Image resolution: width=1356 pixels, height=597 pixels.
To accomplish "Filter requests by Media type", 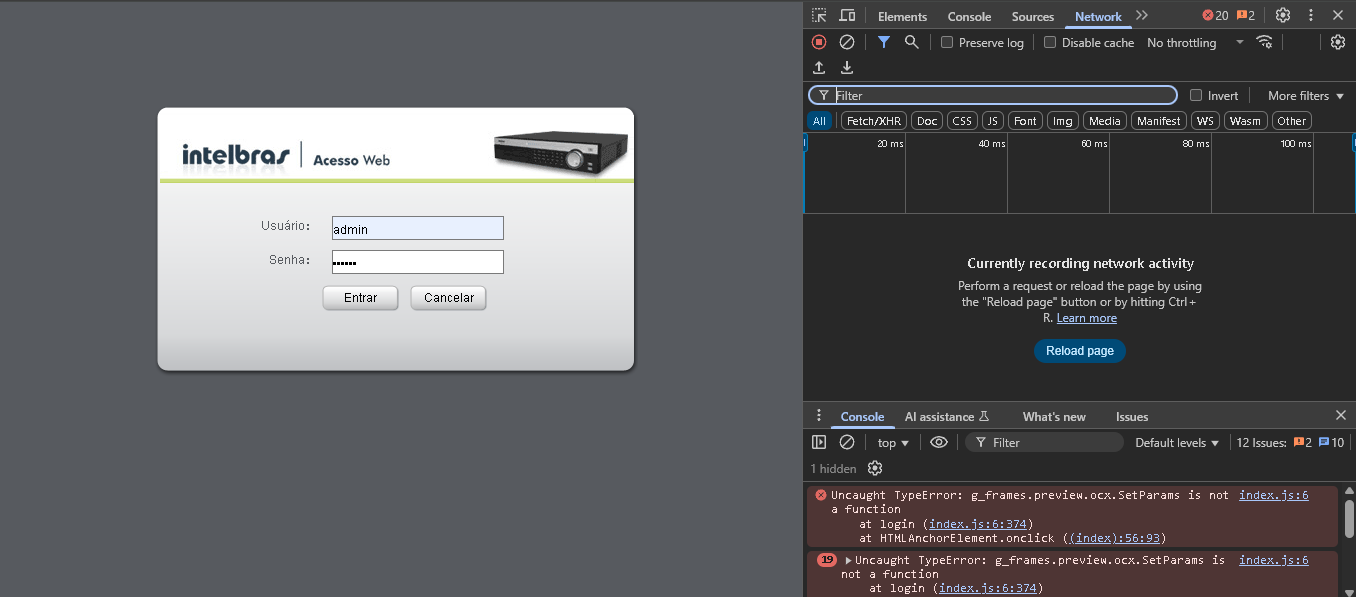I will [x=1105, y=121].
